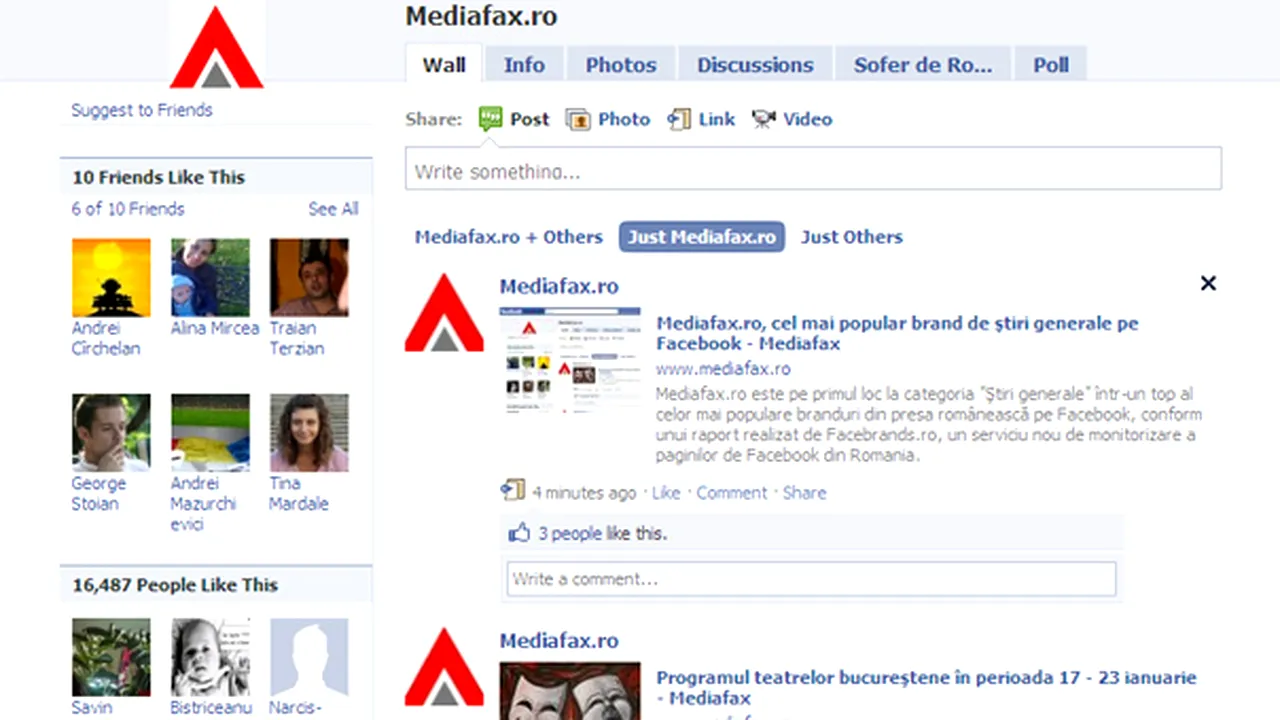Open Narcis default silhouette avatar

pyautogui.click(x=309, y=657)
